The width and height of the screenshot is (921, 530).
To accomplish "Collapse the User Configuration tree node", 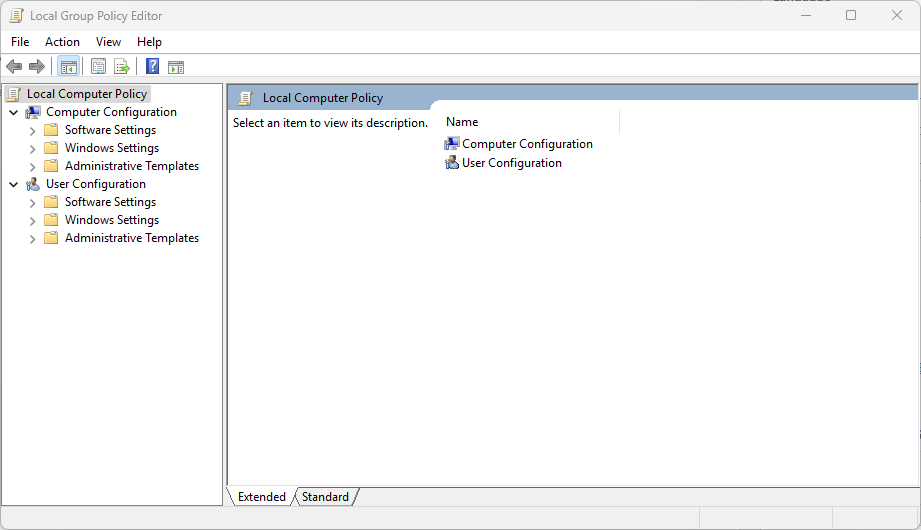I will pyautogui.click(x=13, y=184).
